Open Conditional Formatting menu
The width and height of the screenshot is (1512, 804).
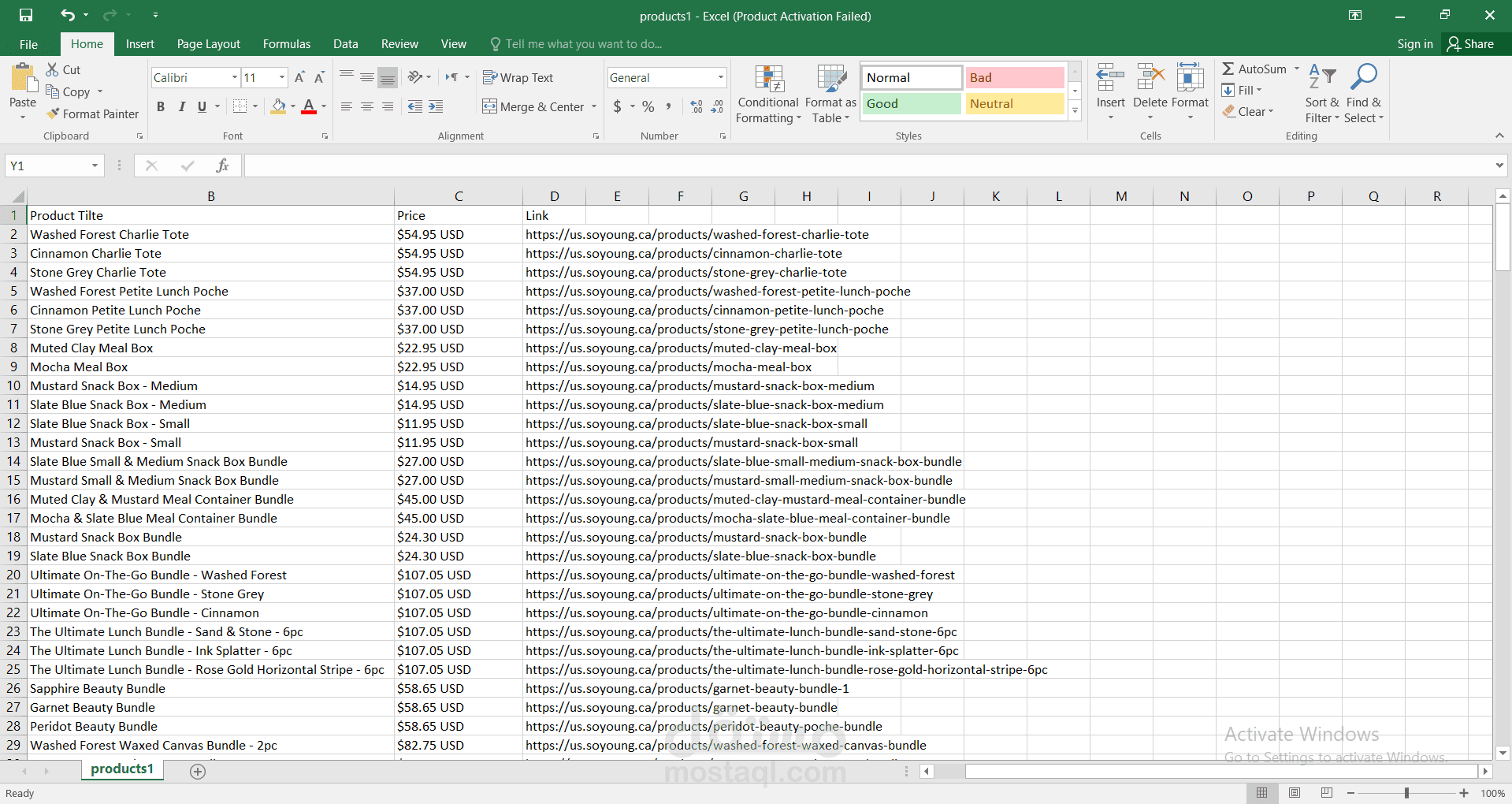pyautogui.click(x=768, y=94)
